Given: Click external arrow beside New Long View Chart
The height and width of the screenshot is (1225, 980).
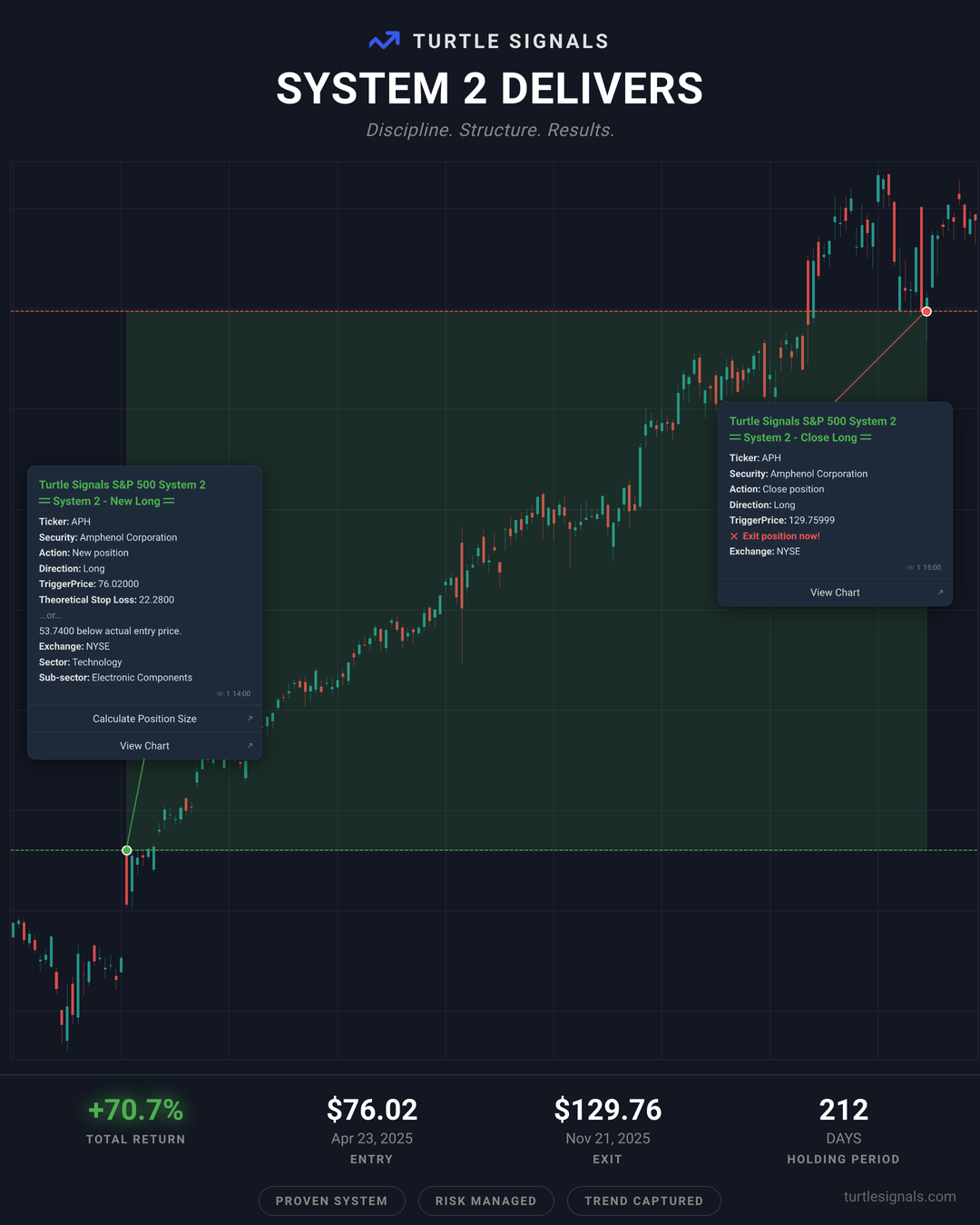Looking at the screenshot, I should click(250, 746).
